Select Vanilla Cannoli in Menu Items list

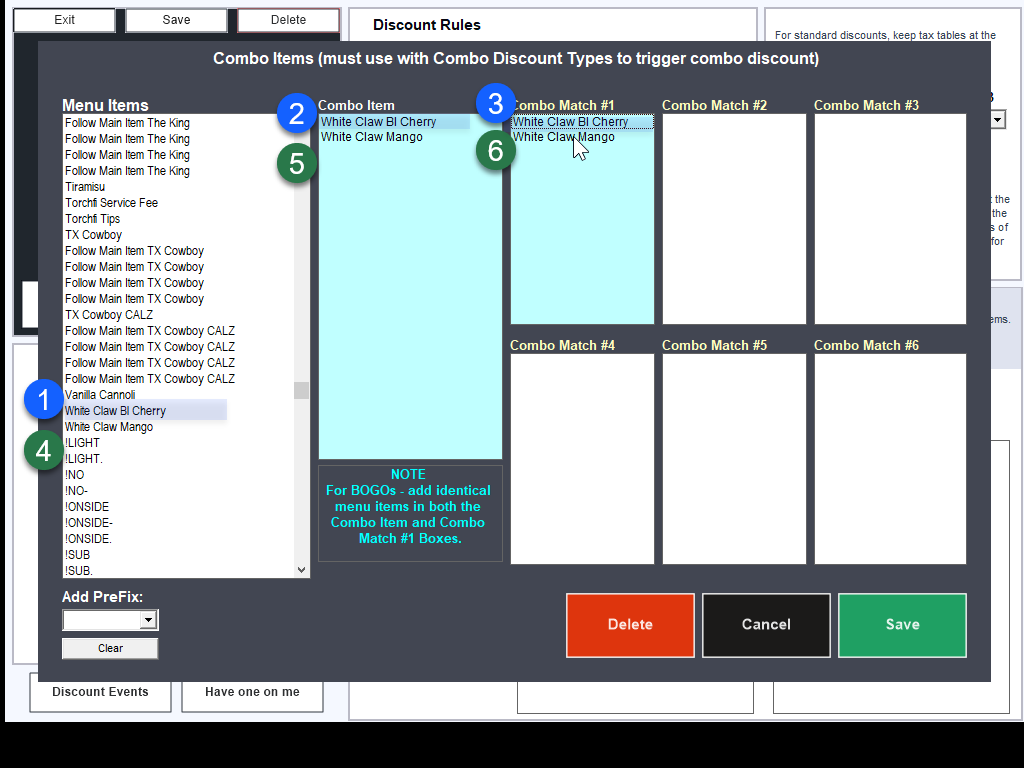coord(100,395)
